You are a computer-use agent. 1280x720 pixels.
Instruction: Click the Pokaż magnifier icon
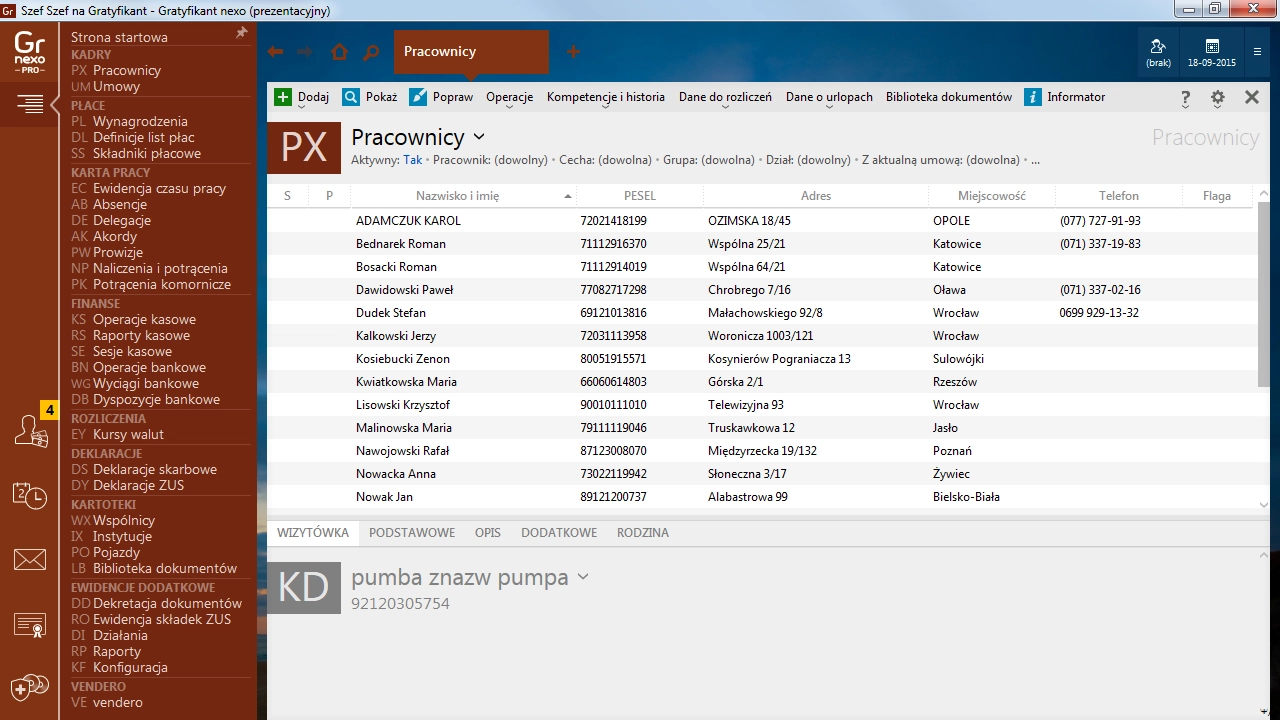[351, 97]
